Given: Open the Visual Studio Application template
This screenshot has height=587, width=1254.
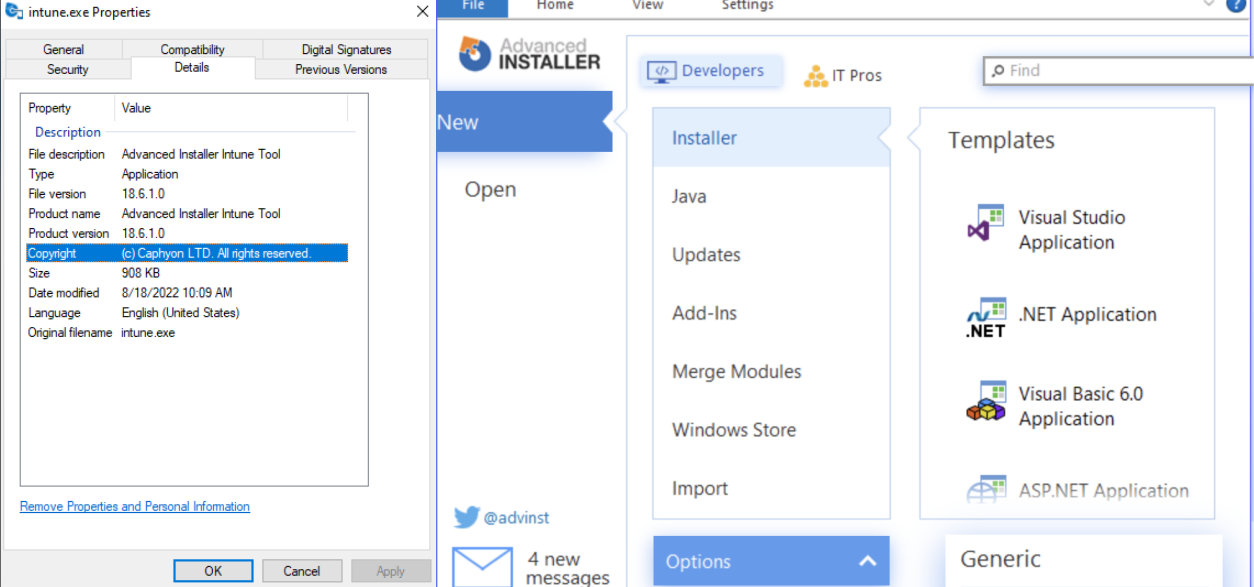Looking at the screenshot, I should pyautogui.click(x=1047, y=229).
